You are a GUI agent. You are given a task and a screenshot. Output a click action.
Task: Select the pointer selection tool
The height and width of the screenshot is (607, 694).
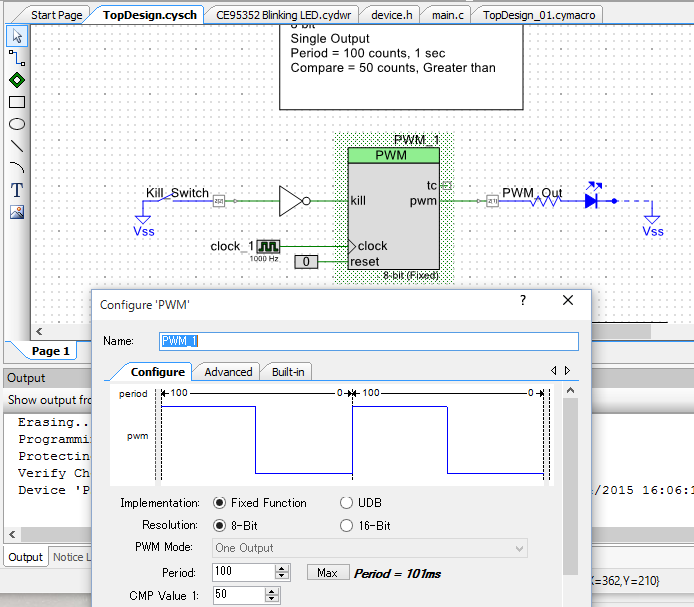click(x=16, y=37)
